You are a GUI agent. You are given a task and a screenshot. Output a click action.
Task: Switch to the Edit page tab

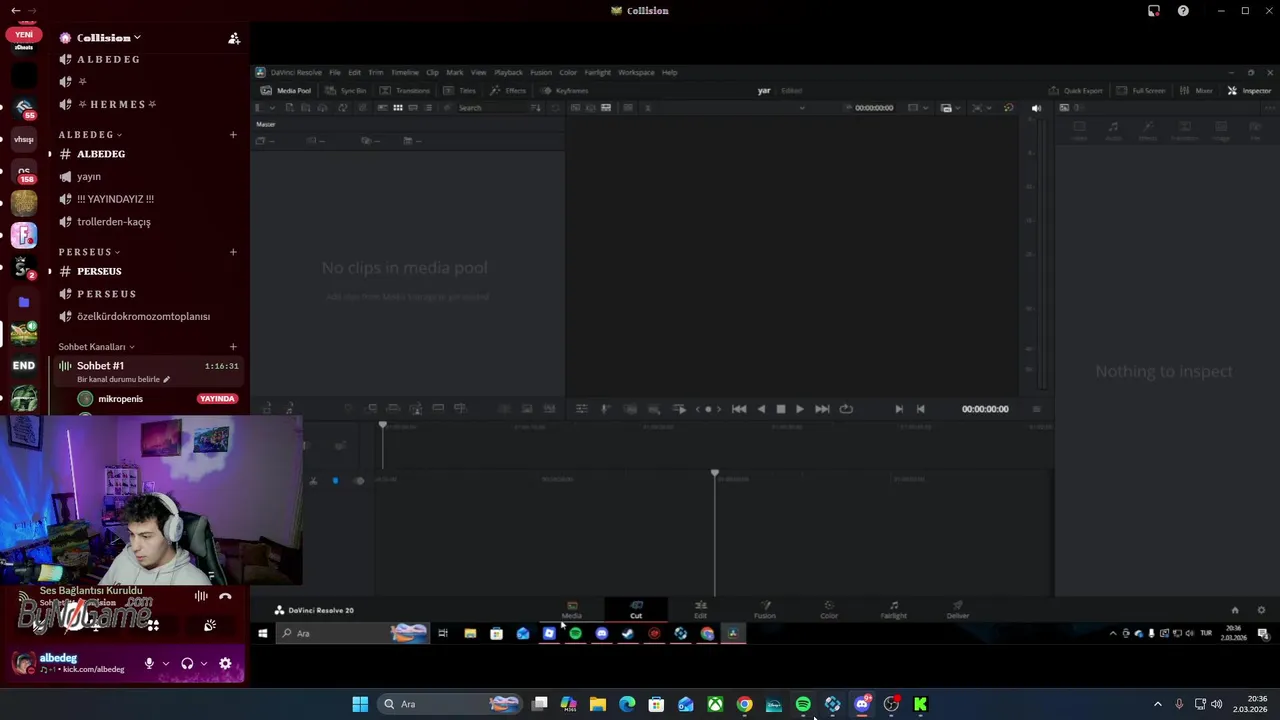[x=700, y=610]
